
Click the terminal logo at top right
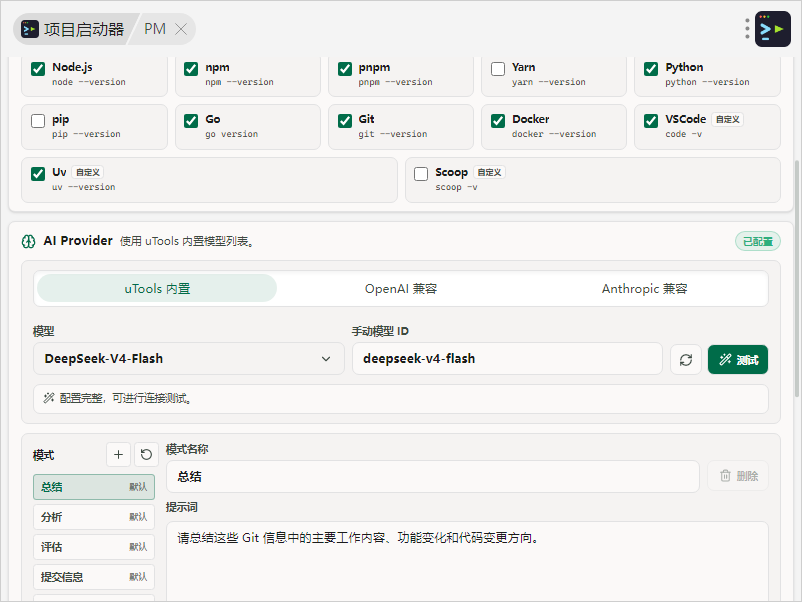point(772,29)
